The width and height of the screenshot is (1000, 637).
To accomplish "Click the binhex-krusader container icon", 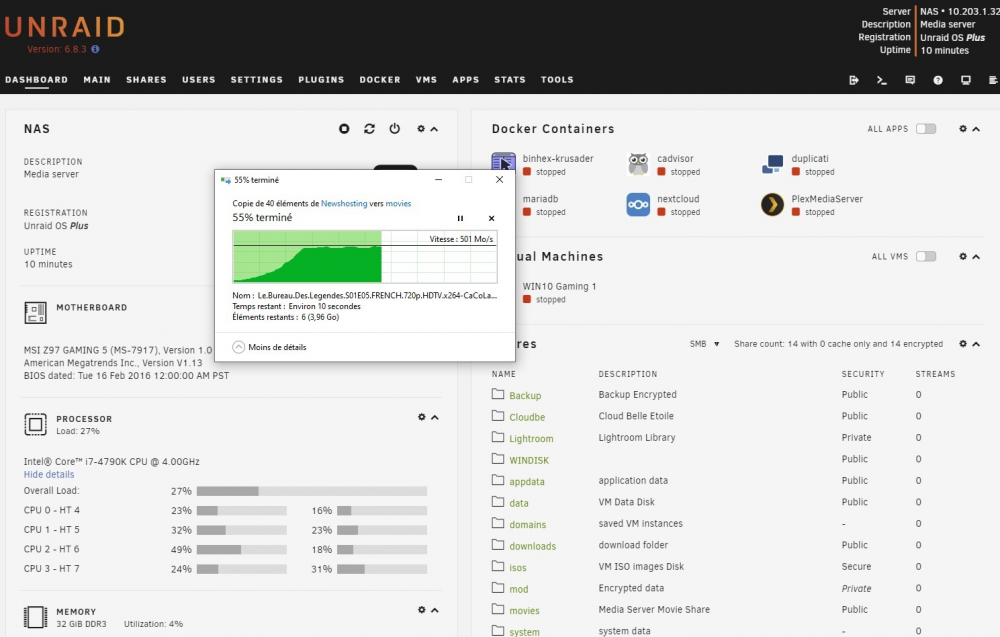I will point(503,163).
